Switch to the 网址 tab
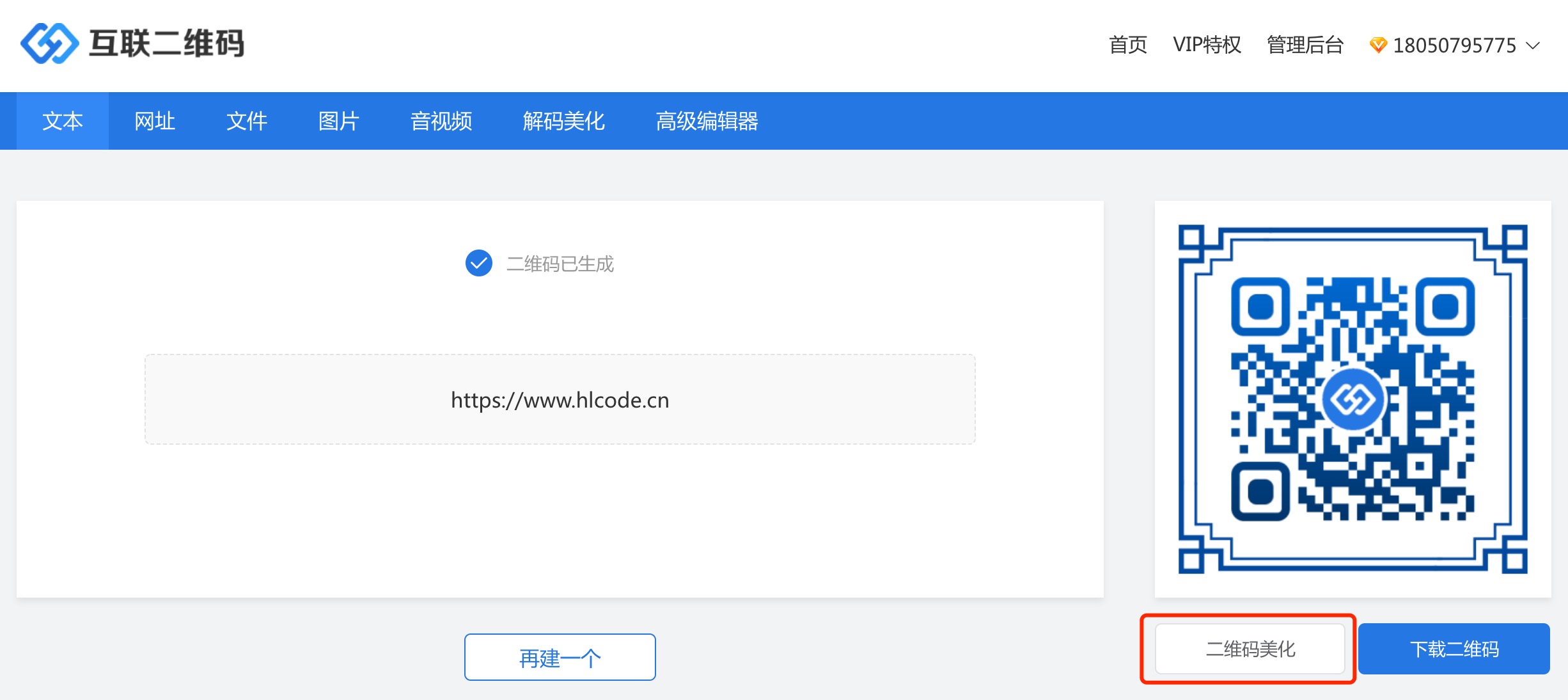The width and height of the screenshot is (1568, 700). [155, 121]
